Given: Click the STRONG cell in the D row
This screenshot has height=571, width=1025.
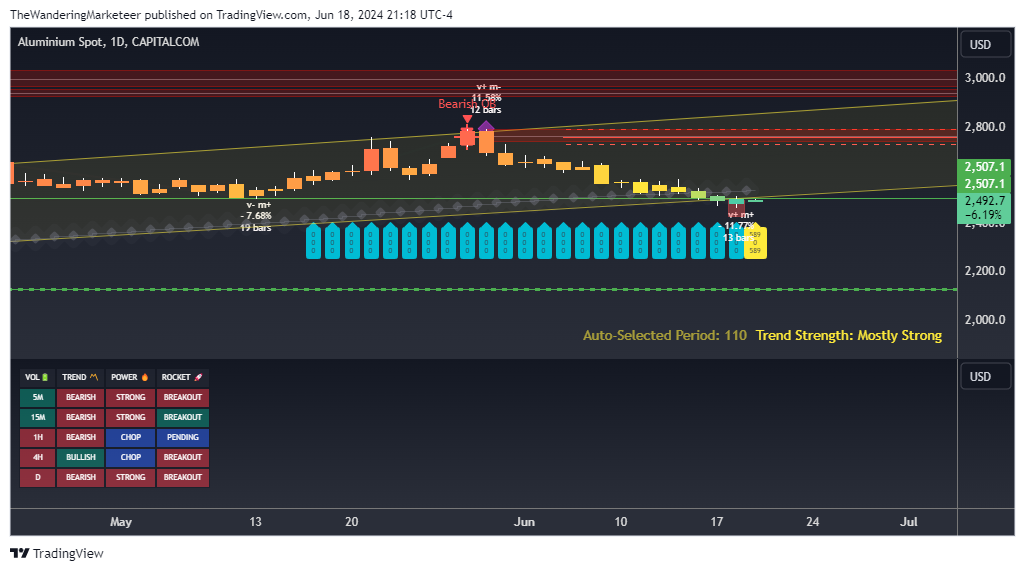Looking at the screenshot, I should pos(130,477).
